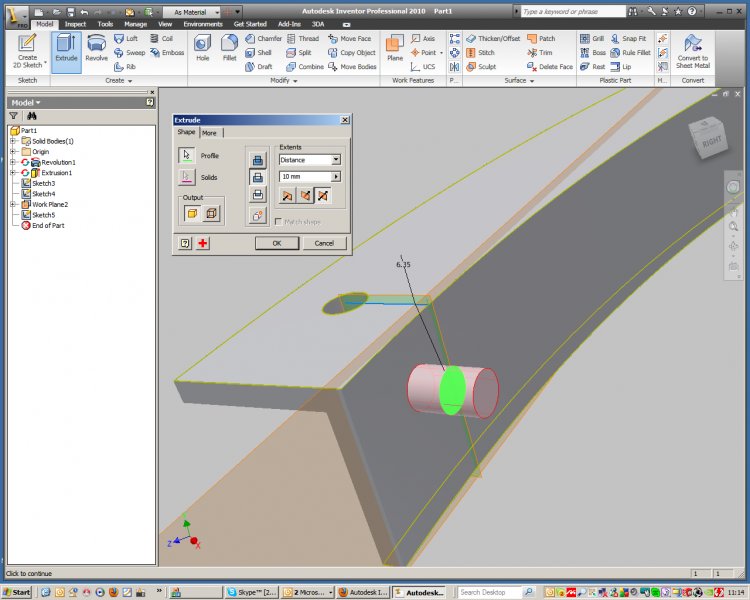The image size is (750, 600).
Task: Select New Solid operation in Extrude dialog
Action: point(257,216)
